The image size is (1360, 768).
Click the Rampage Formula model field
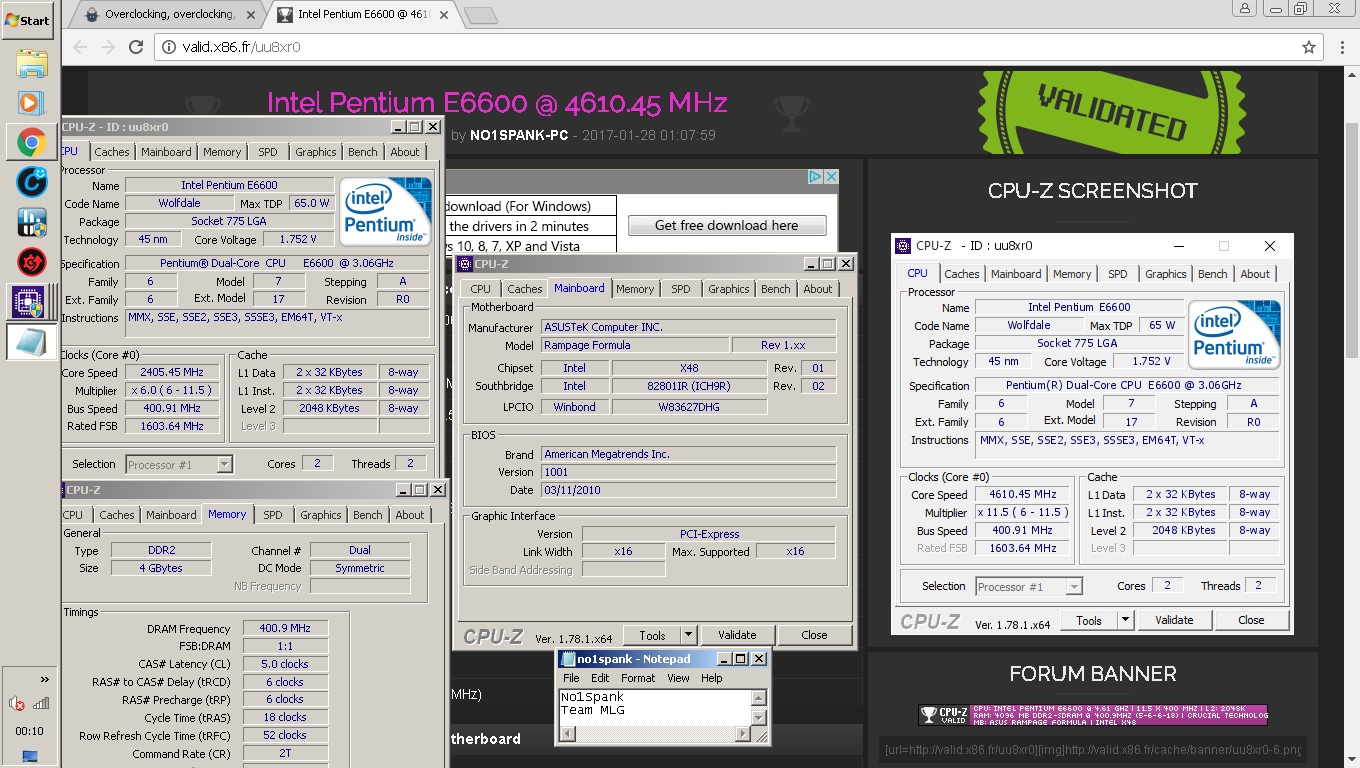click(634, 345)
